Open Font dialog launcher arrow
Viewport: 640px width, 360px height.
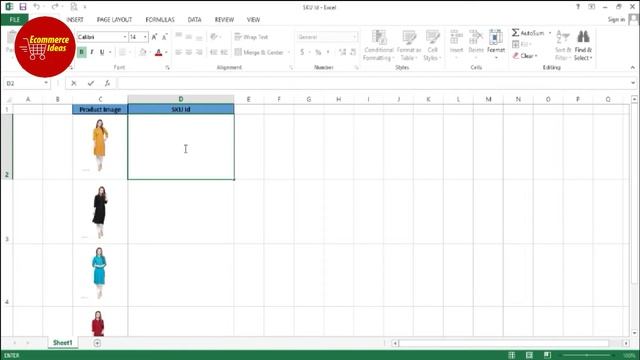pos(167,68)
